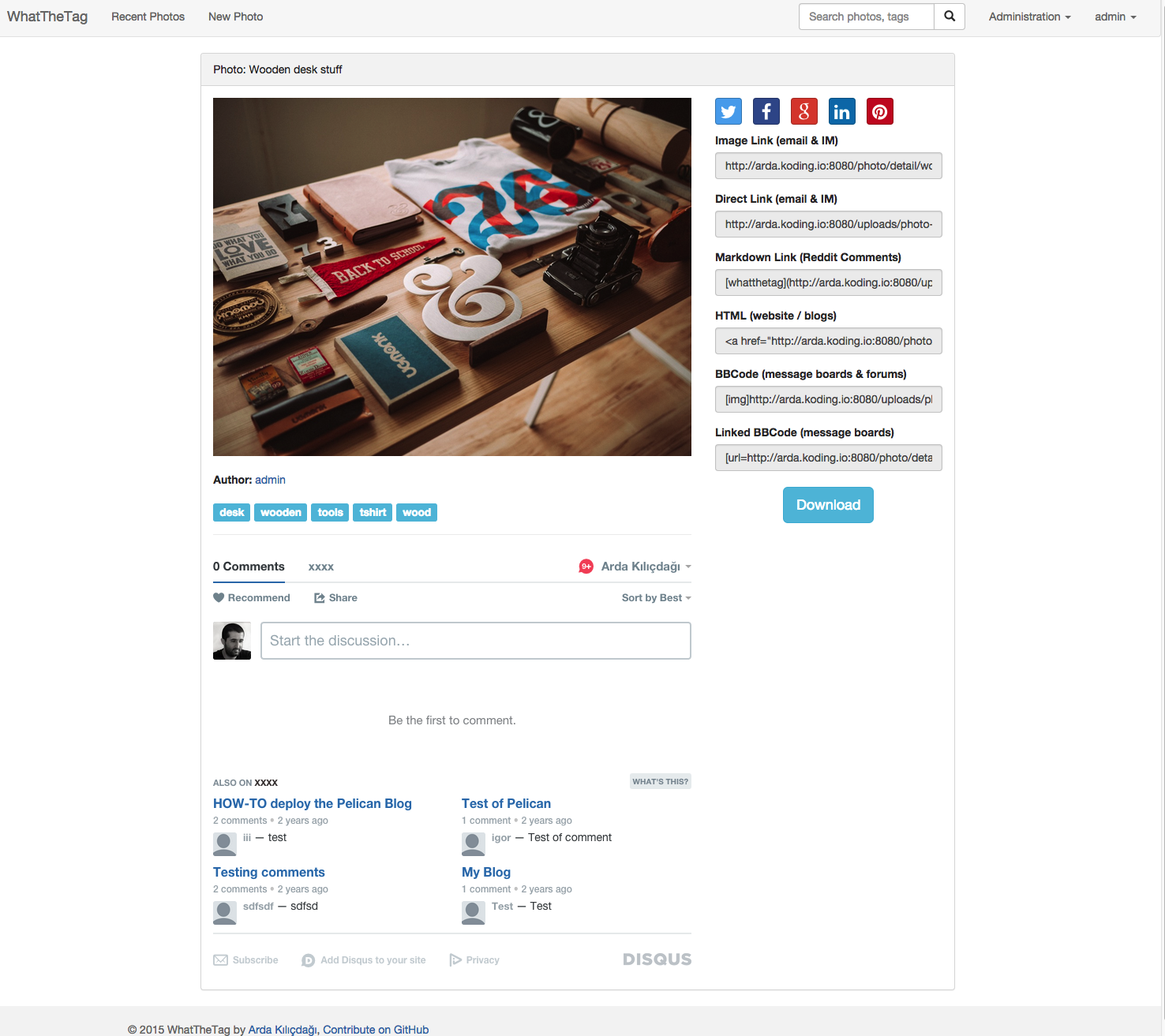
Task: Click the Download button
Action: tap(828, 505)
